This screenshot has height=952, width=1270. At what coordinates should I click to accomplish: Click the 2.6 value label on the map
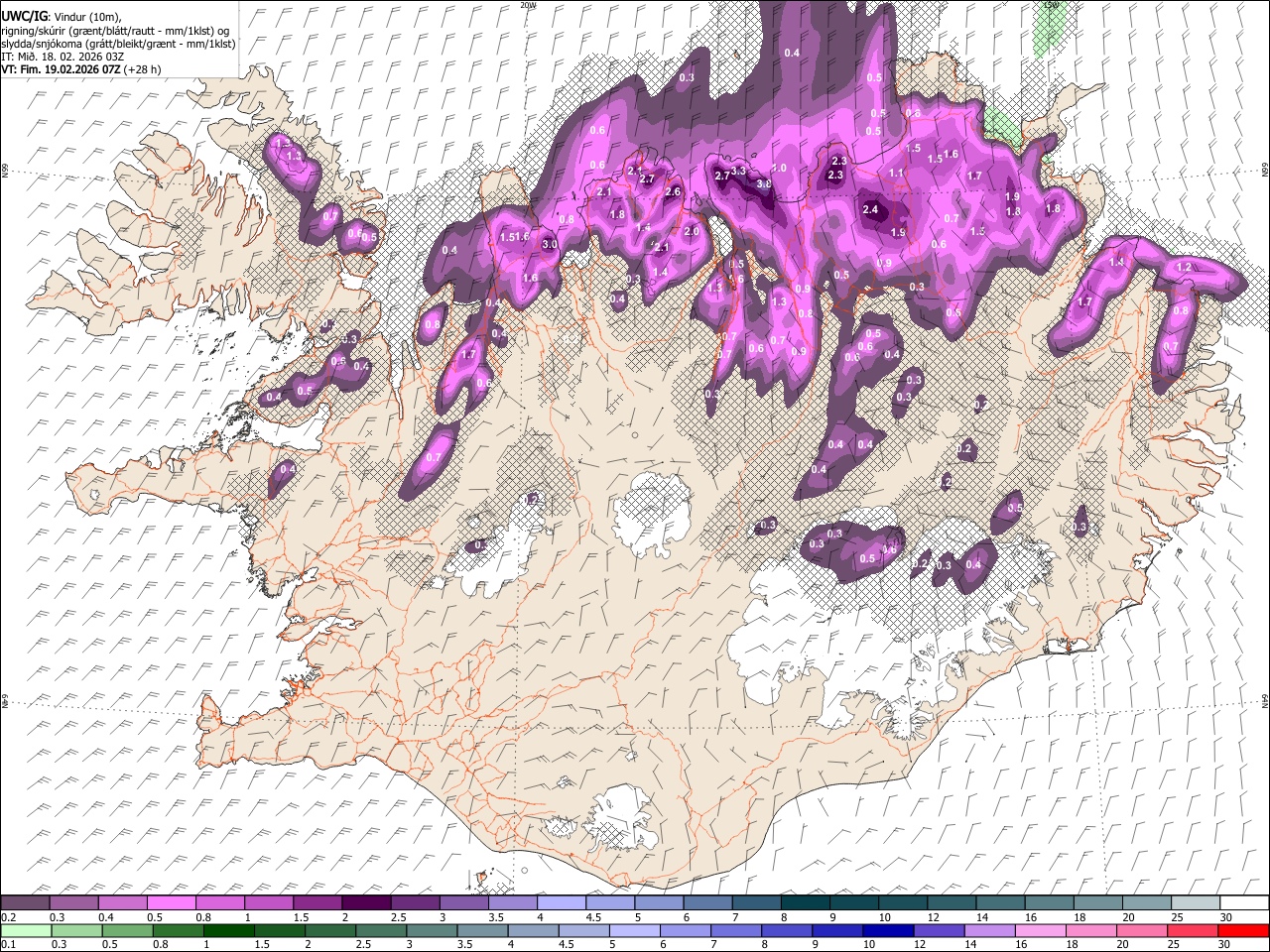pyautogui.click(x=673, y=191)
